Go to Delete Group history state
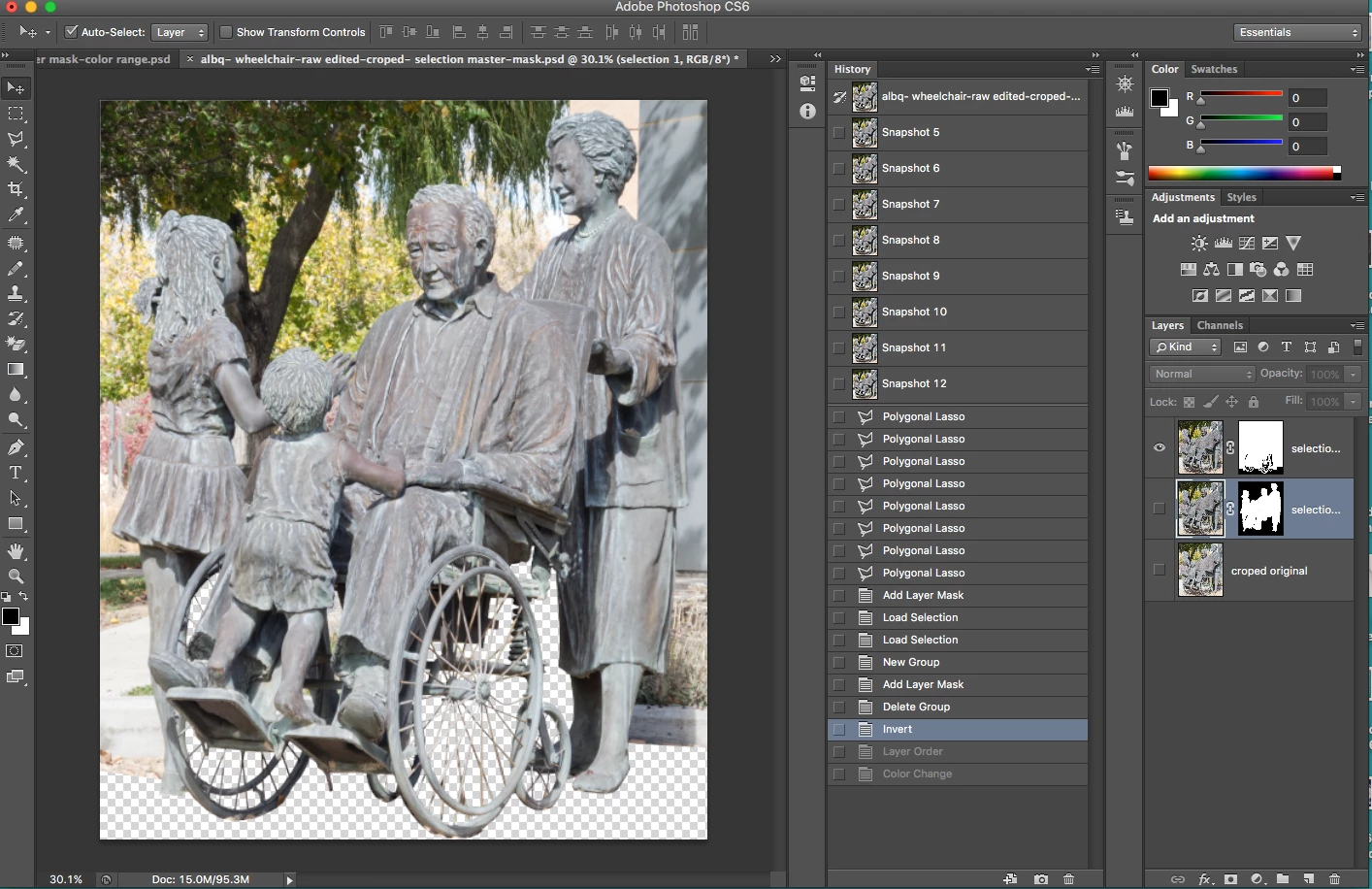 tap(958, 708)
